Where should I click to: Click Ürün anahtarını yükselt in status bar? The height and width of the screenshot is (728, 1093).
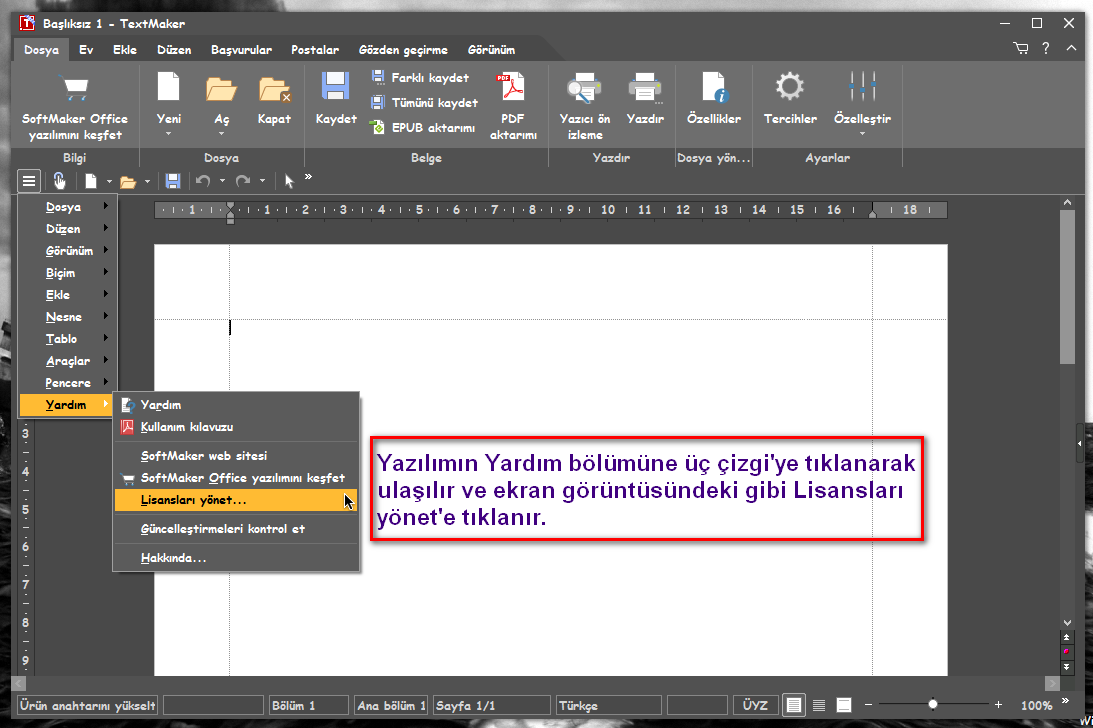[88, 706]
